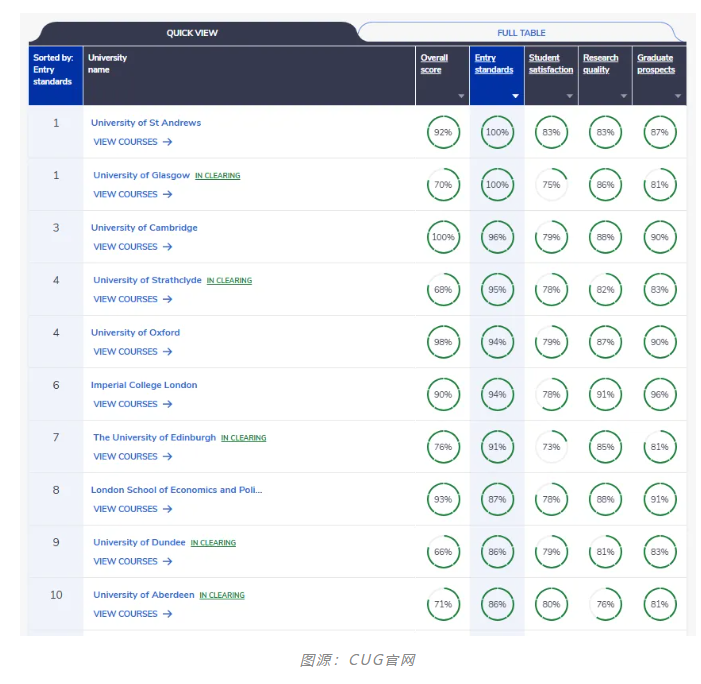This screenshot has width=701, height=684.
Task: Click the Student satisfaction sort arrow
Action: (x=570, y=96)
